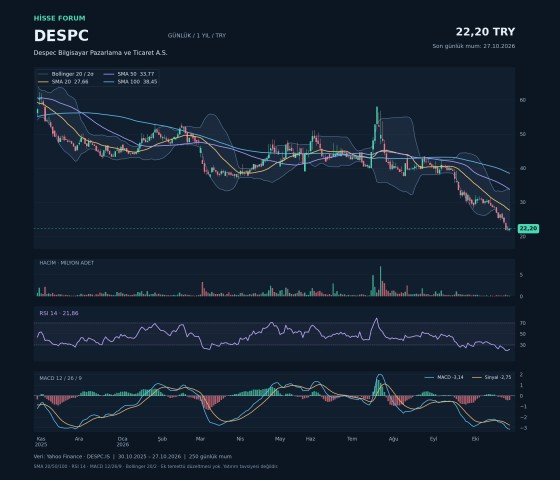Click the 20 tick on the price axis
560x480 pixels.
(x=522, y=236)
